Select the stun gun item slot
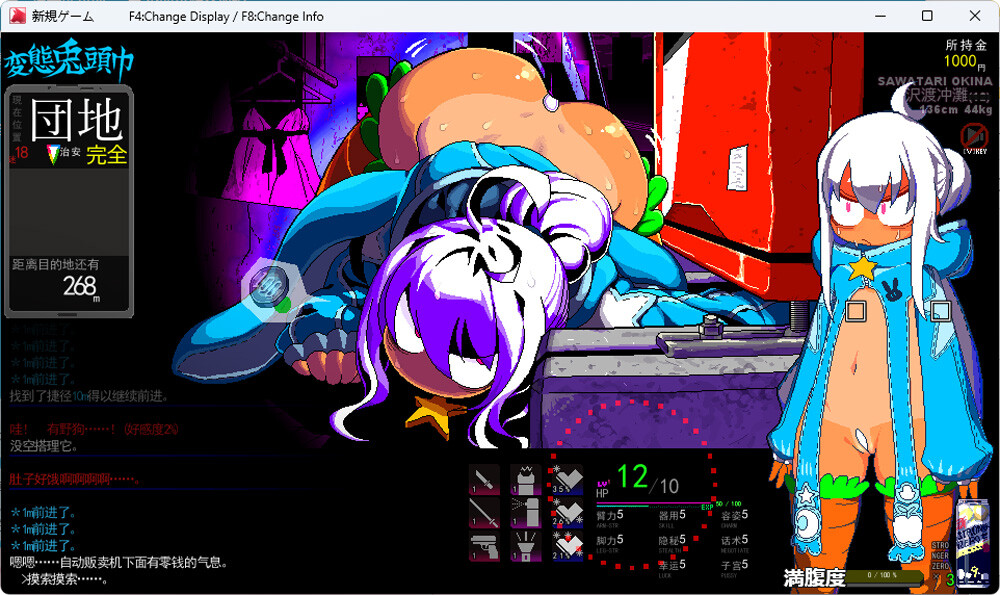 pos(526,480)
